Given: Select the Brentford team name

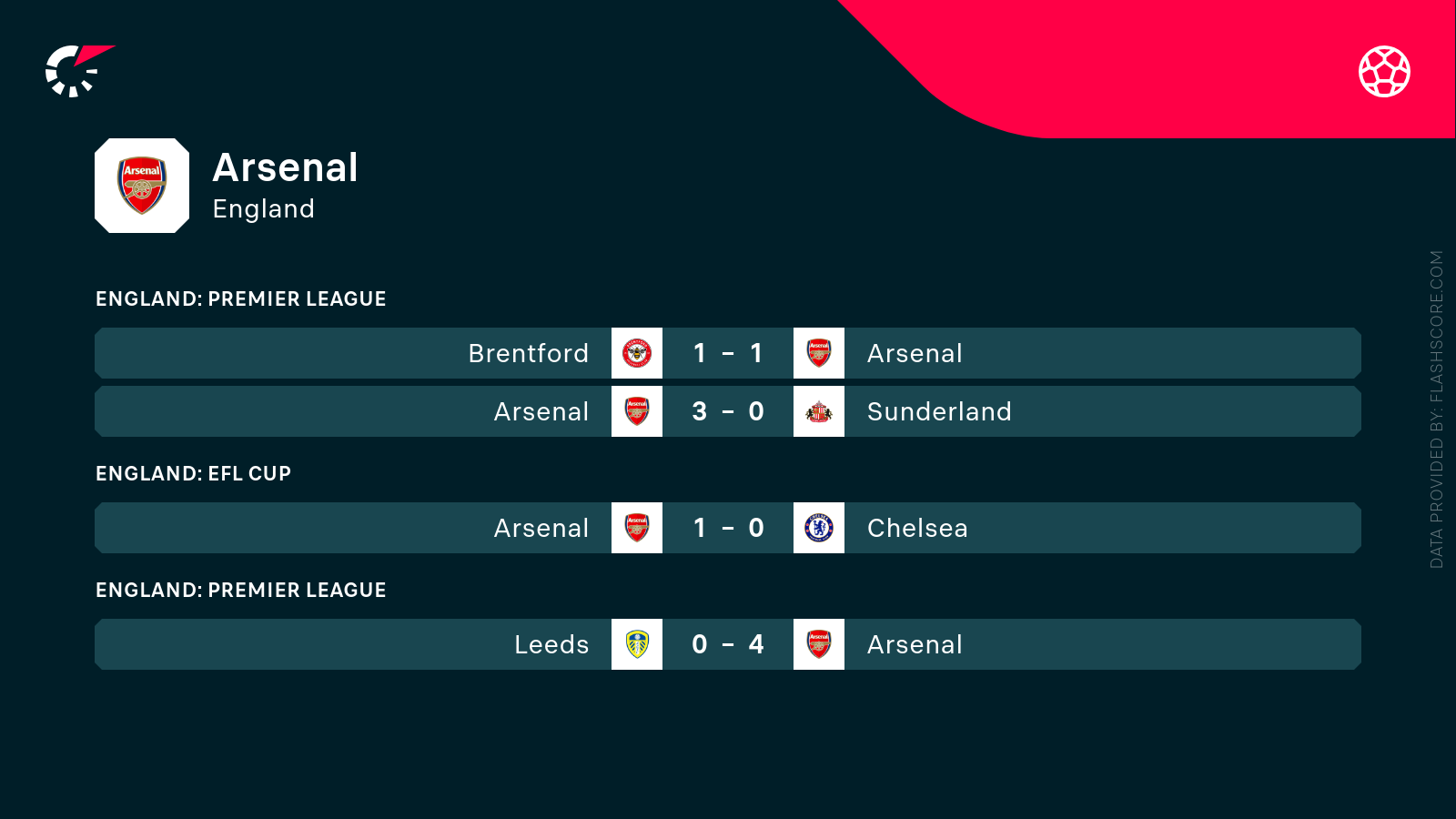Looking at the screenshot, I should click(x=528, y=353).
